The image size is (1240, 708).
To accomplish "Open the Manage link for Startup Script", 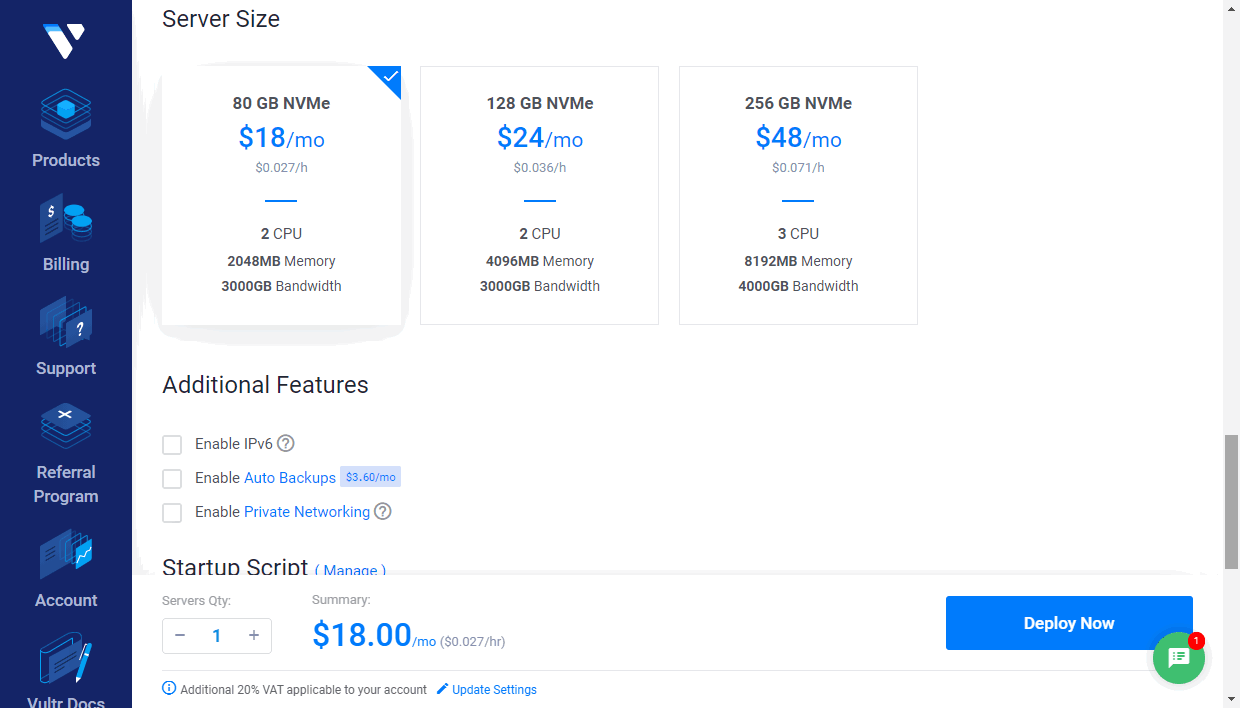I will click(350, 571).
